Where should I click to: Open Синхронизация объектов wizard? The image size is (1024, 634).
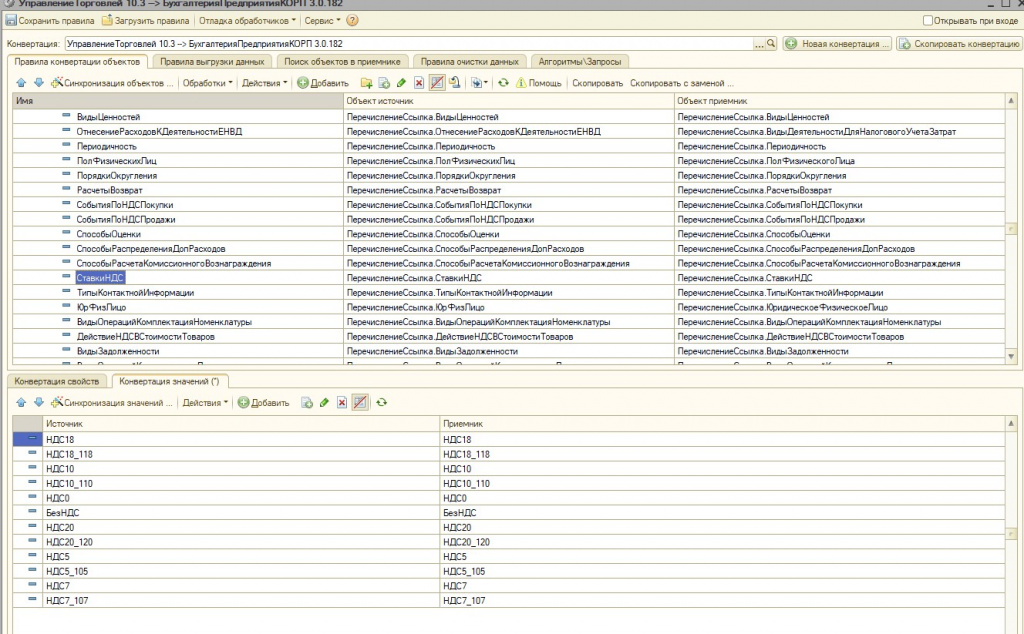(x=112, y=83)
